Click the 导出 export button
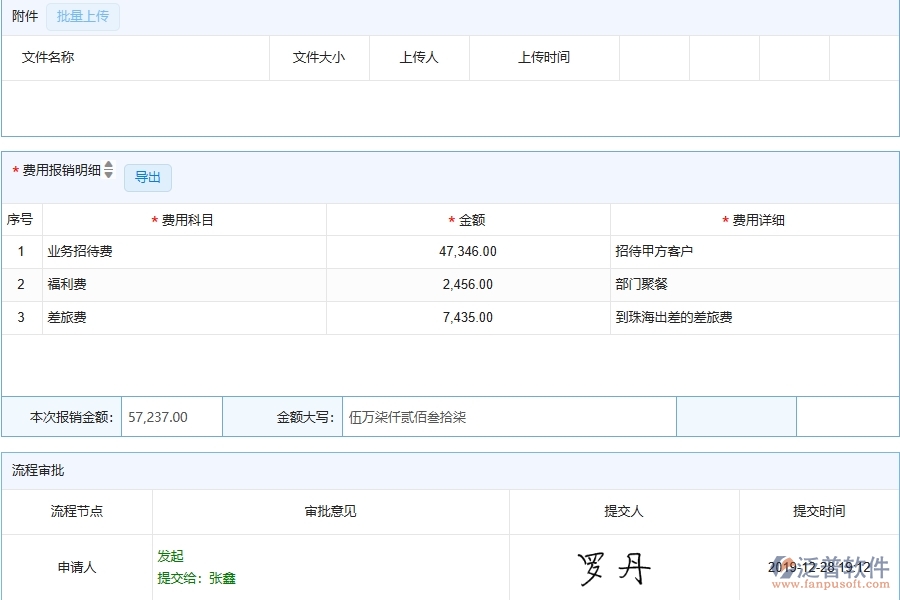 point(147,177)
